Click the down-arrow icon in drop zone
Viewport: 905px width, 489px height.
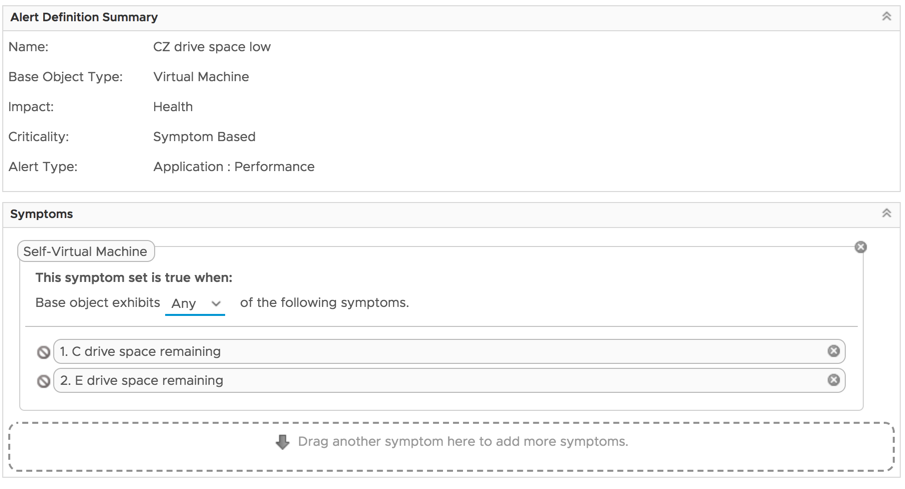pos(283,442)
